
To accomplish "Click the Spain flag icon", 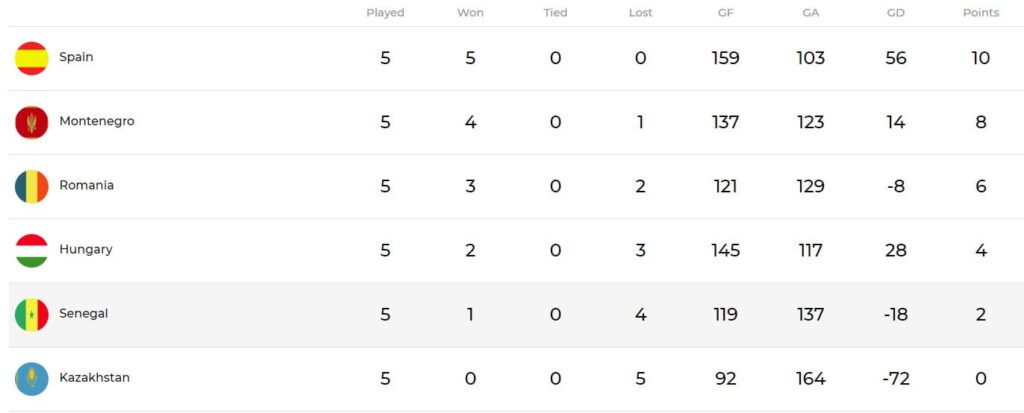I will point(32,58).
